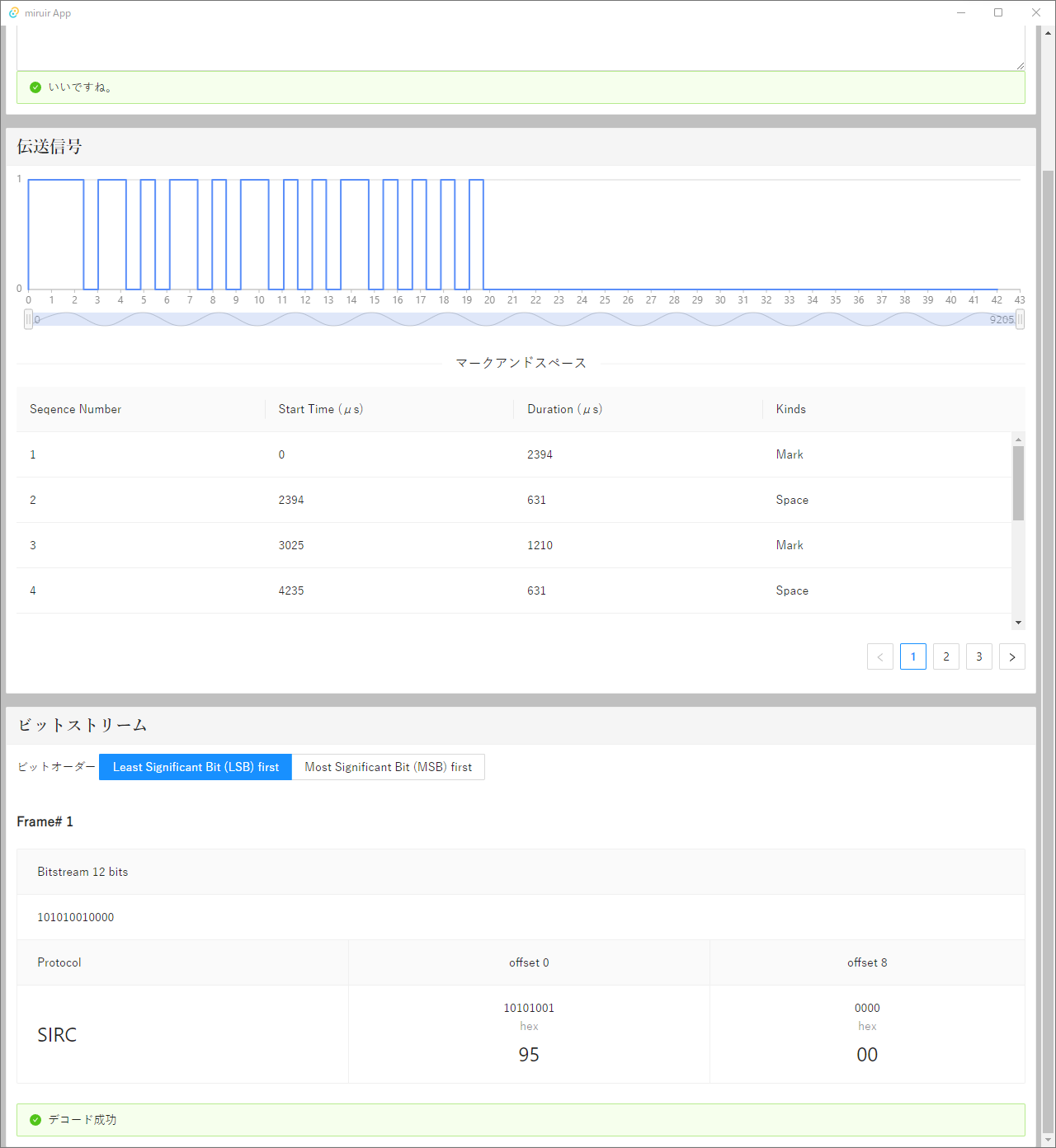The height and width of the screenshot is (1148, 1056).
Task: Click the Start Time (μs) column header
Action: (320, 409)
